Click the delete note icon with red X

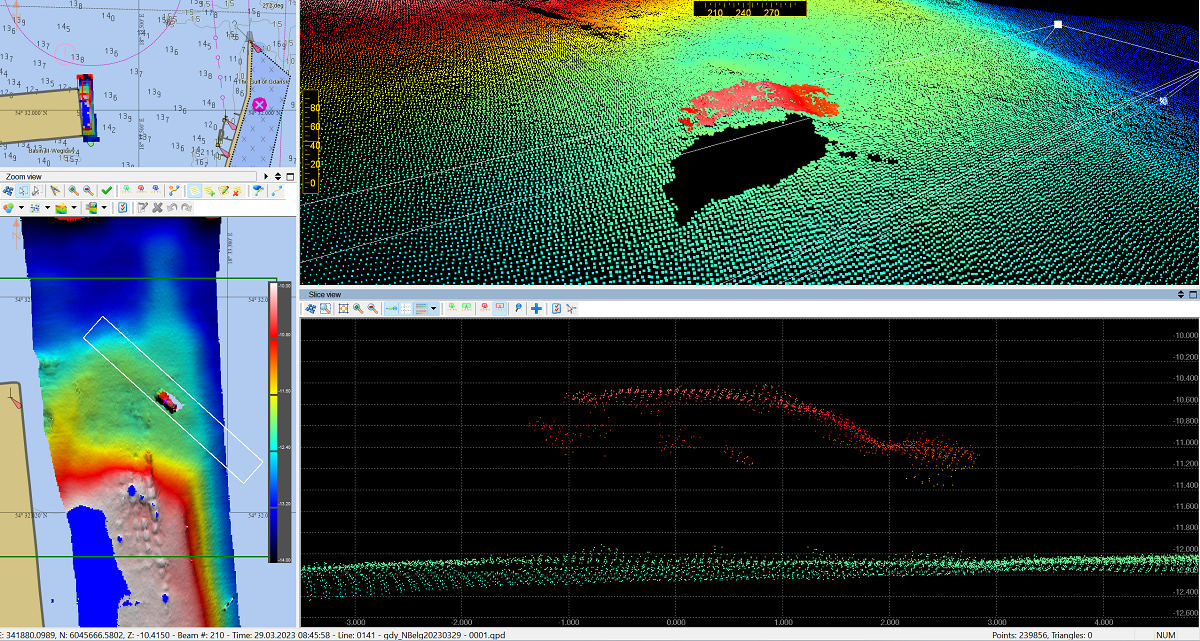[237, 190]
